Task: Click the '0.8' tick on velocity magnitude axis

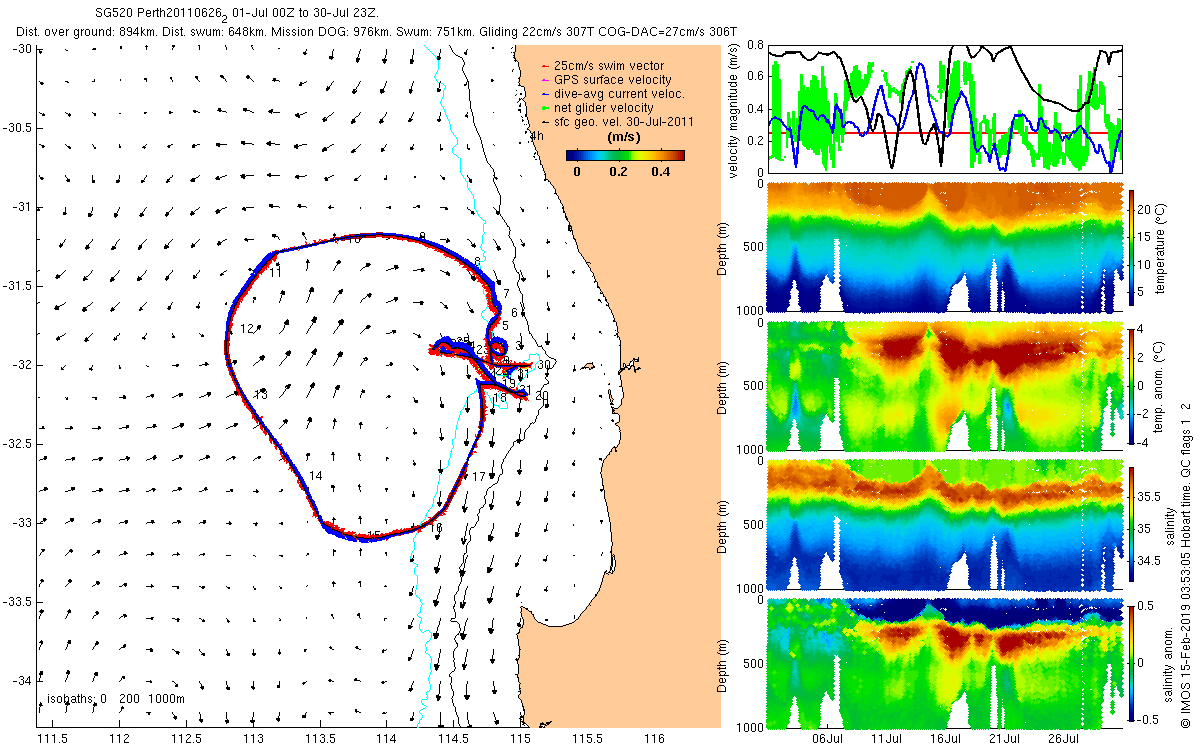Action: point(757,46)
